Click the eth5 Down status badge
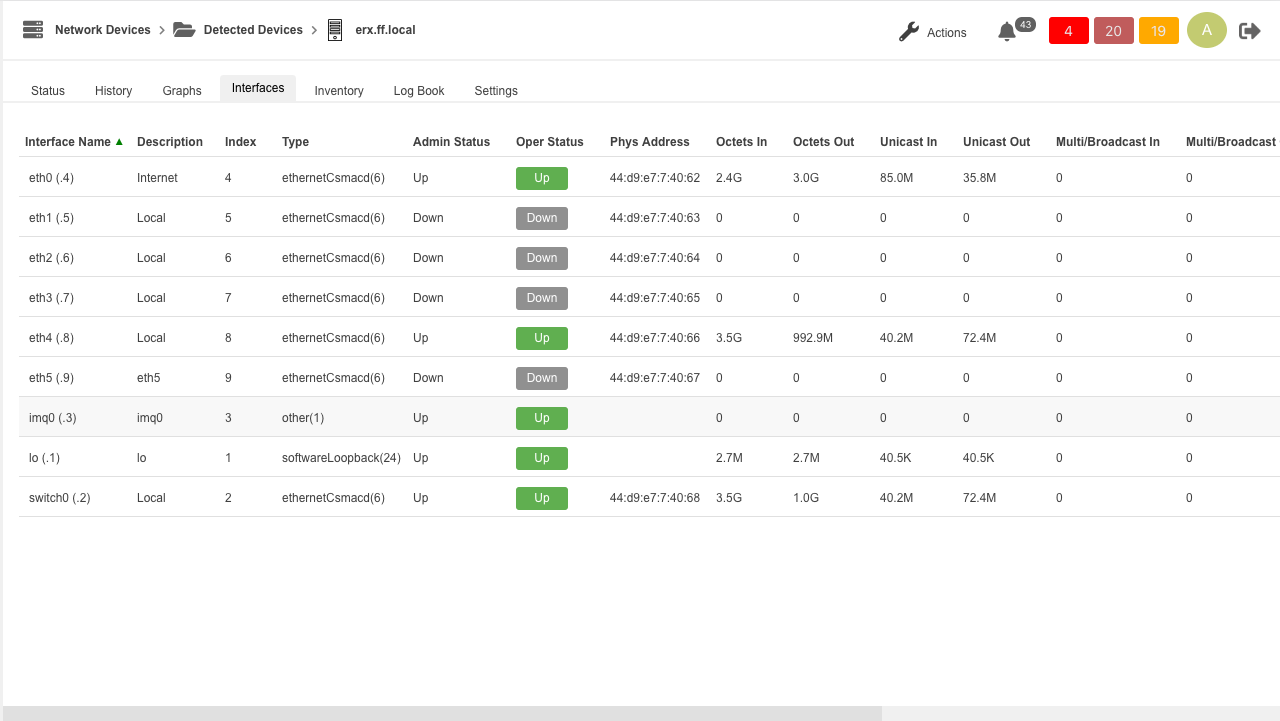 coord(542,378)
